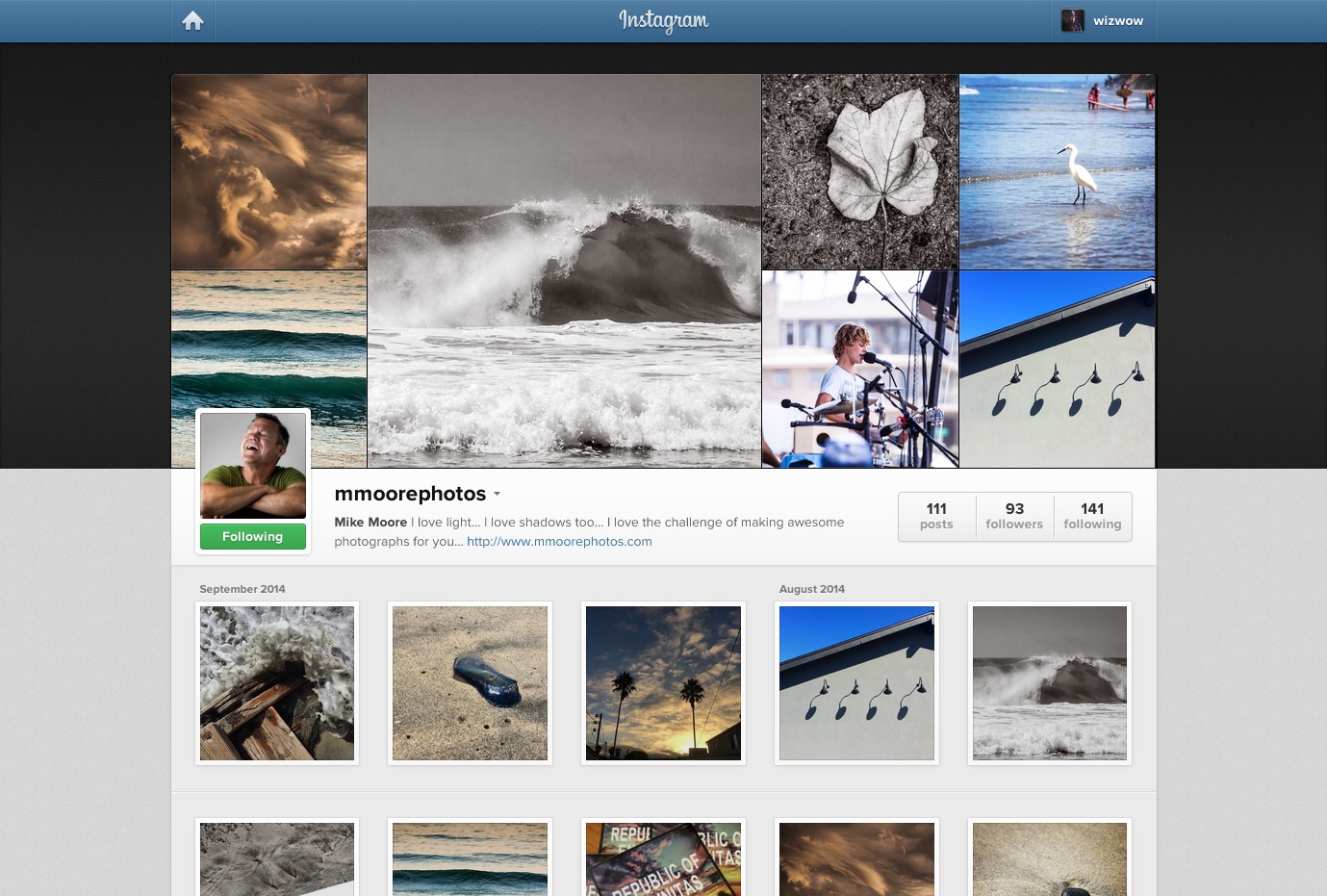Toggle the green Following button
This screenshot has width=1327, height=896.
(253, 536)
